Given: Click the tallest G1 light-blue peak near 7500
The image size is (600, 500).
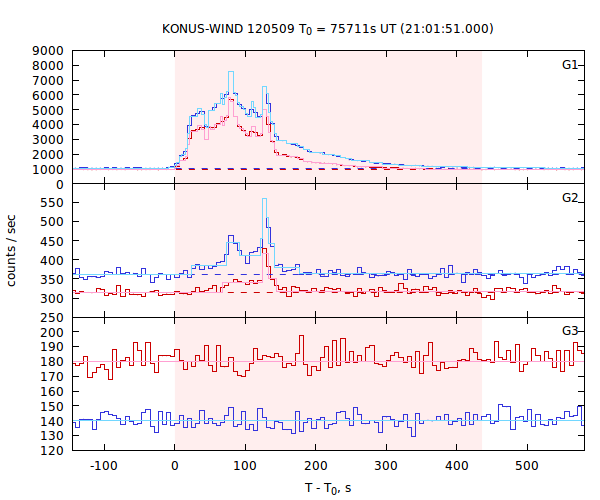Looking at the screenshot, I should tap(231, 72).
